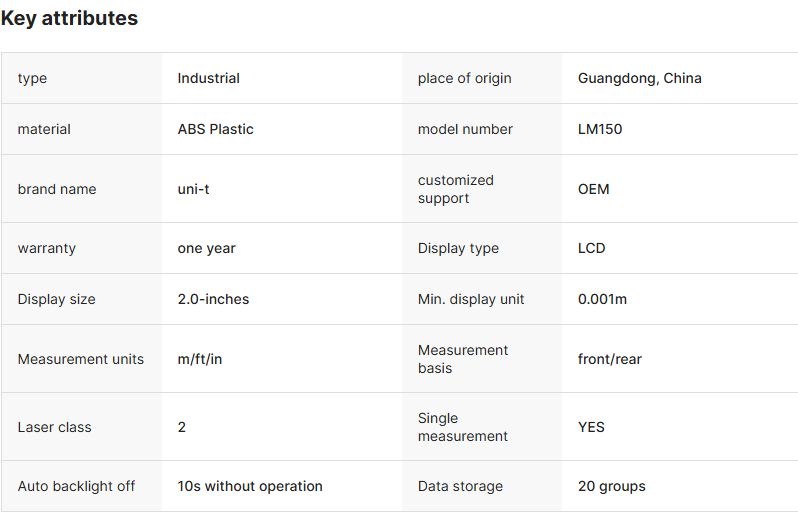This screenshot has height=513, width=798.
Task: Click the 20 groups data storage value
Action: click(611, 486)
